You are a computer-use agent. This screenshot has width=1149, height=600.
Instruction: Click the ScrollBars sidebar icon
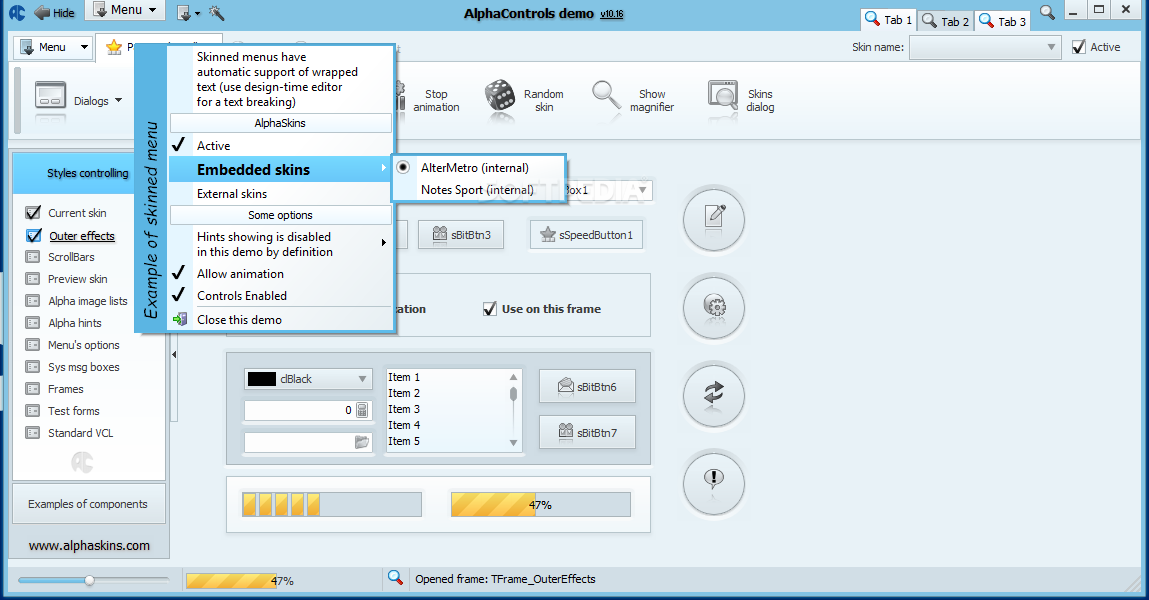(x=33, y=257)
